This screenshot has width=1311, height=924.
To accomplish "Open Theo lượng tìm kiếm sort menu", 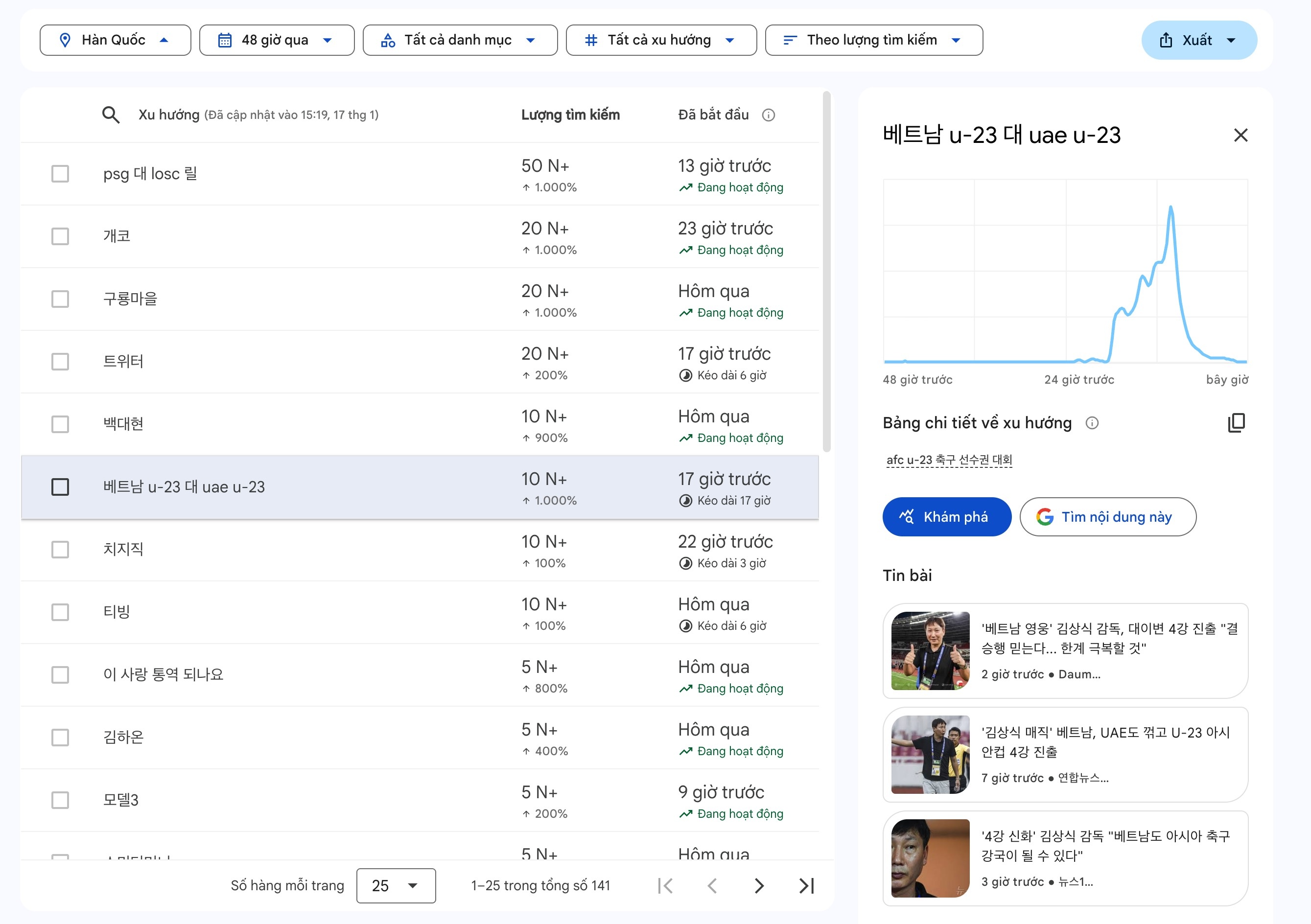I will pos(873,40).
